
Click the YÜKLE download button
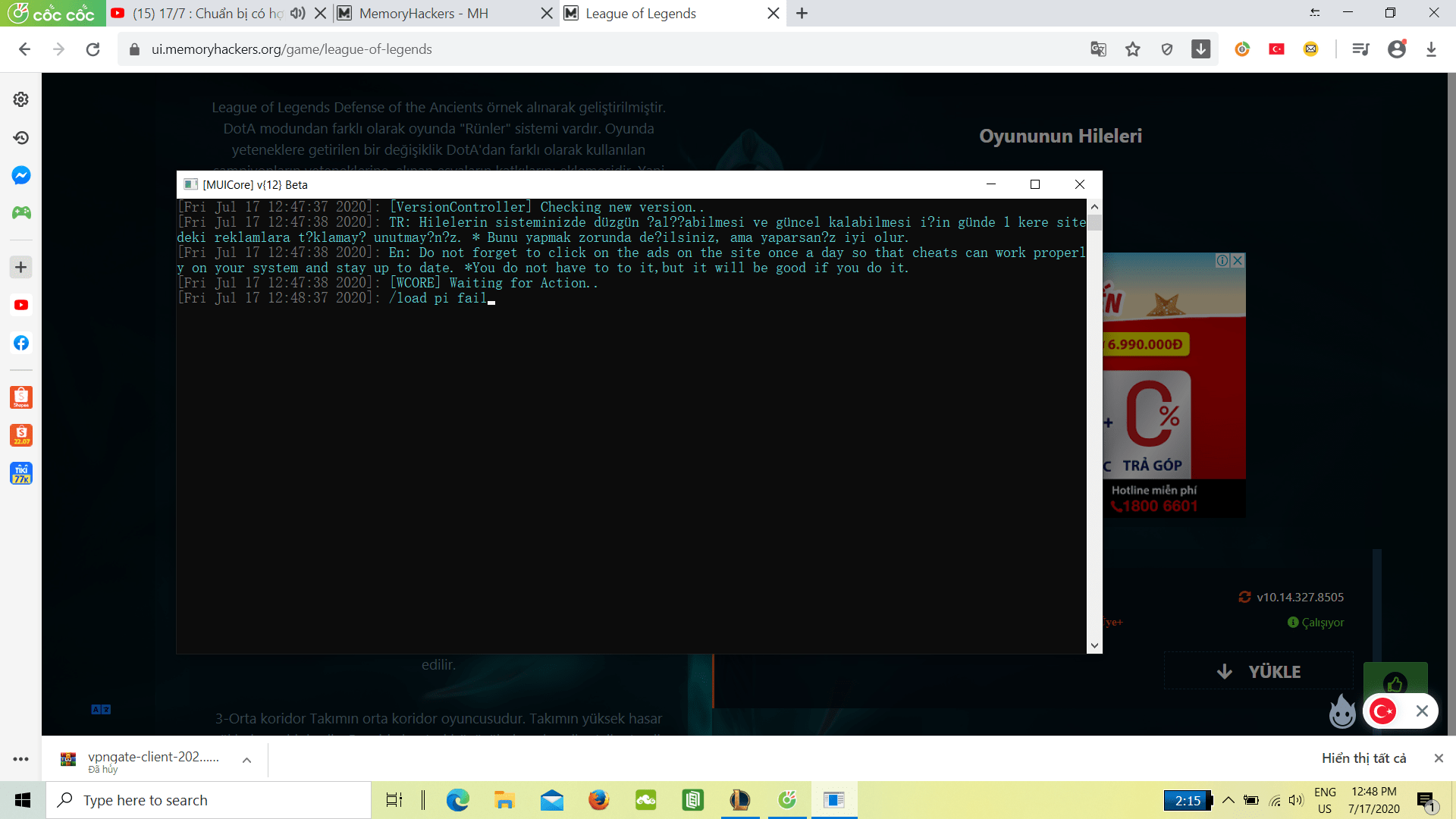coord(1259,671)
